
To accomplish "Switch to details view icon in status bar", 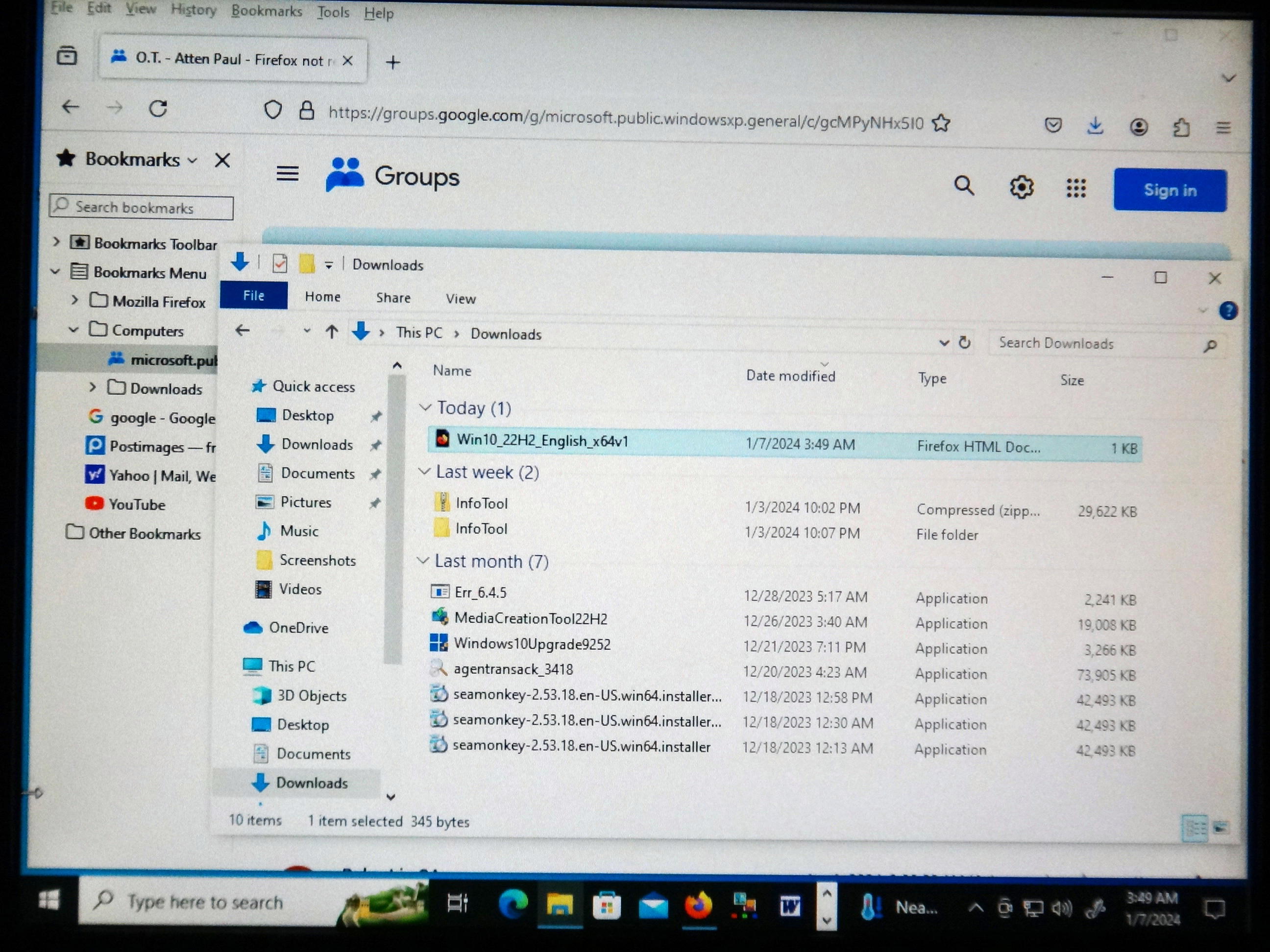I will click(1195, 828).
